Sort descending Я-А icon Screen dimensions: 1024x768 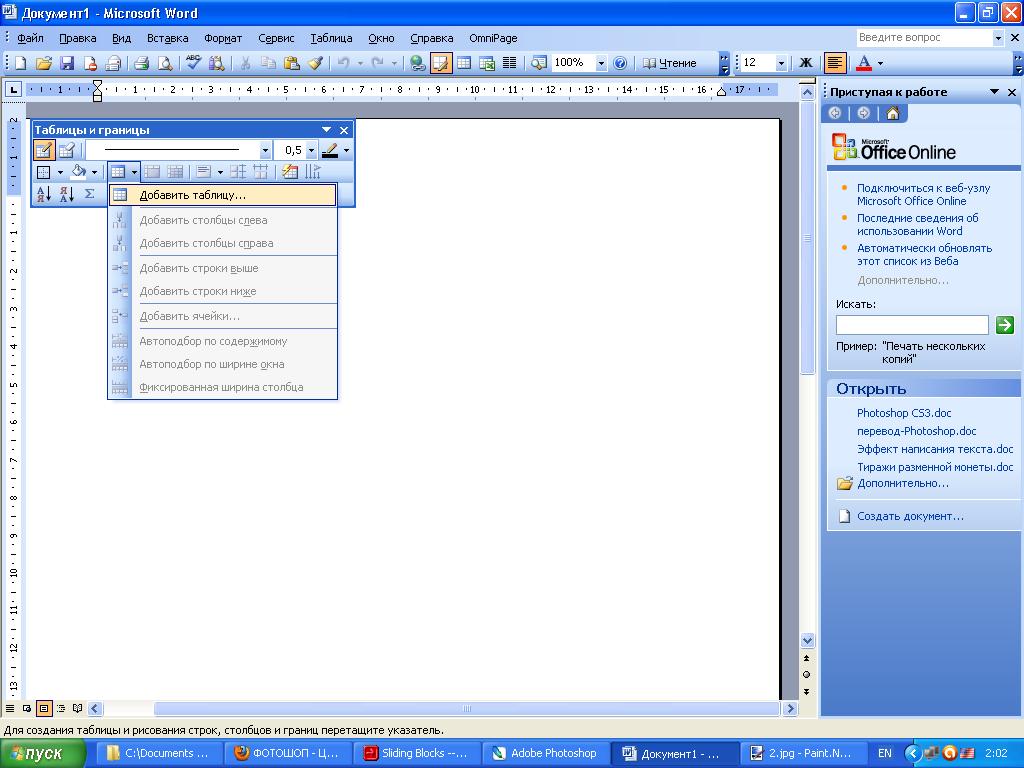click(67, 194)
